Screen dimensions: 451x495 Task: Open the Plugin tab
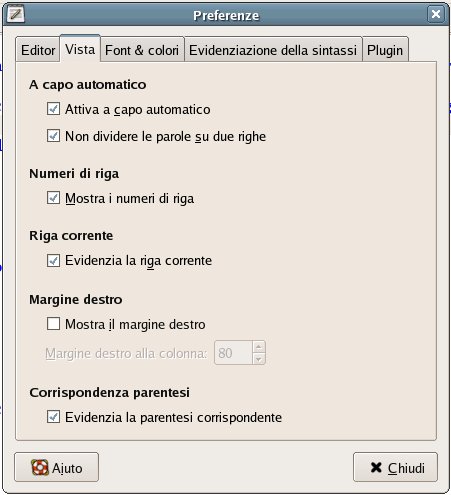[x=385, y=50]
